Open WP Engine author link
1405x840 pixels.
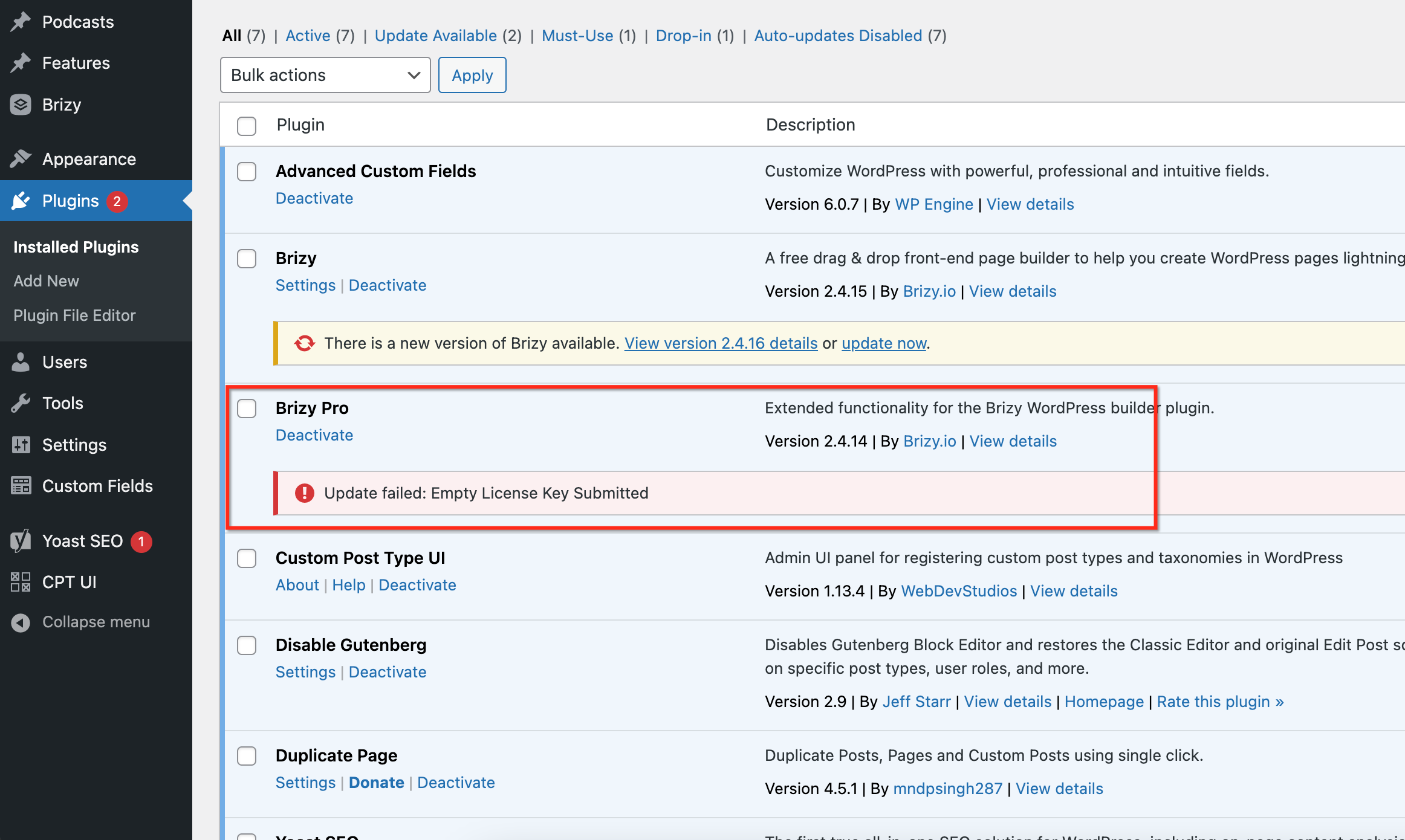[934, 204]
